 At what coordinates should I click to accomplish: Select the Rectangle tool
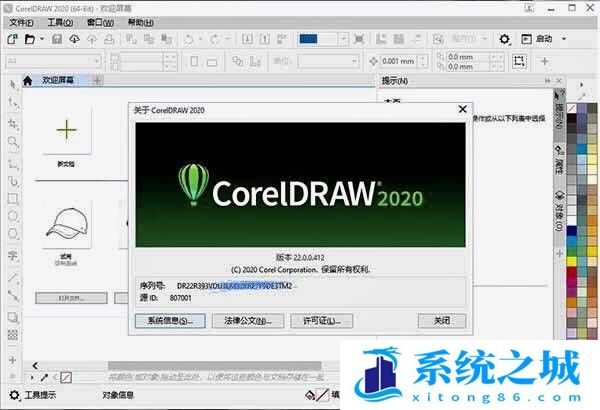[13, 198]
